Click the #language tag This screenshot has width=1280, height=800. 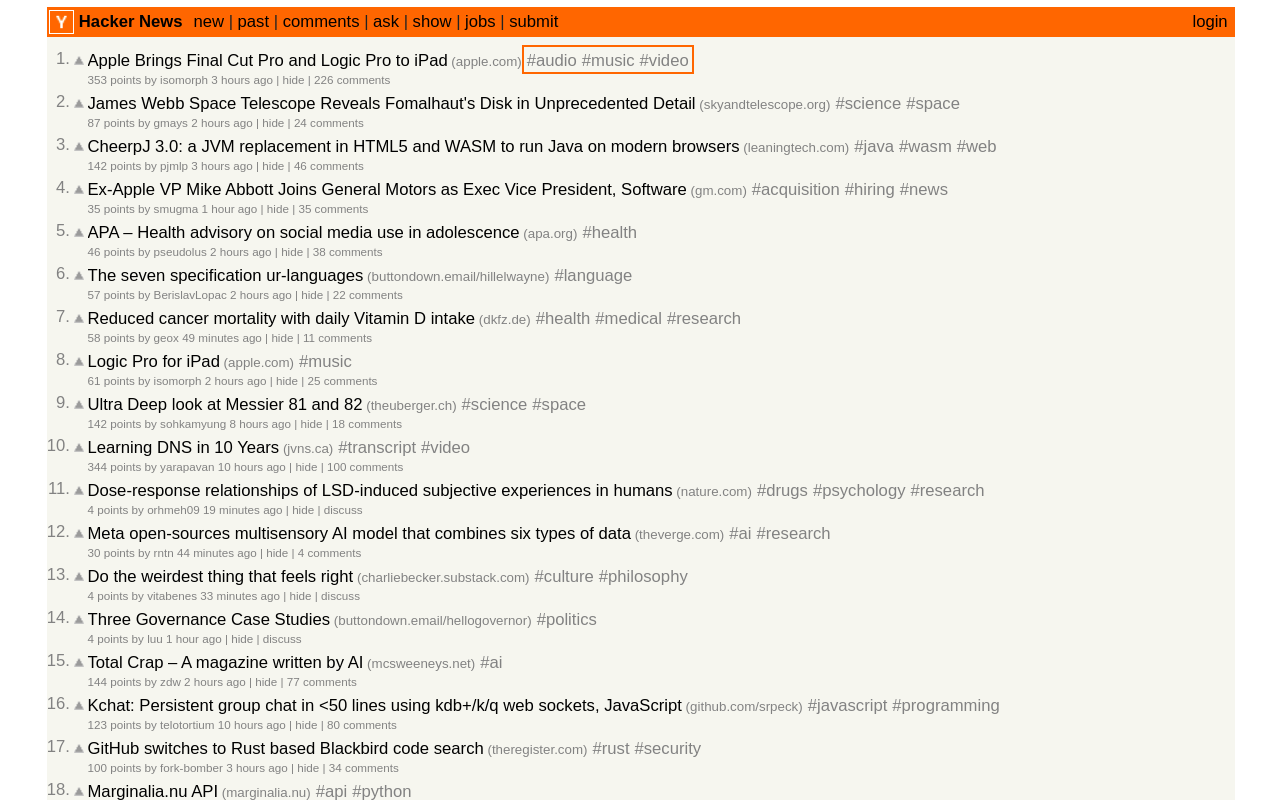click(593, 276)
